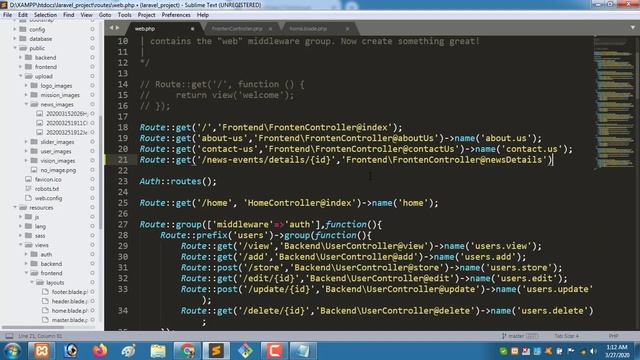Screen dimensions: 640x360
Task: Collapse the layouts folder
Action: click(32, 282)
